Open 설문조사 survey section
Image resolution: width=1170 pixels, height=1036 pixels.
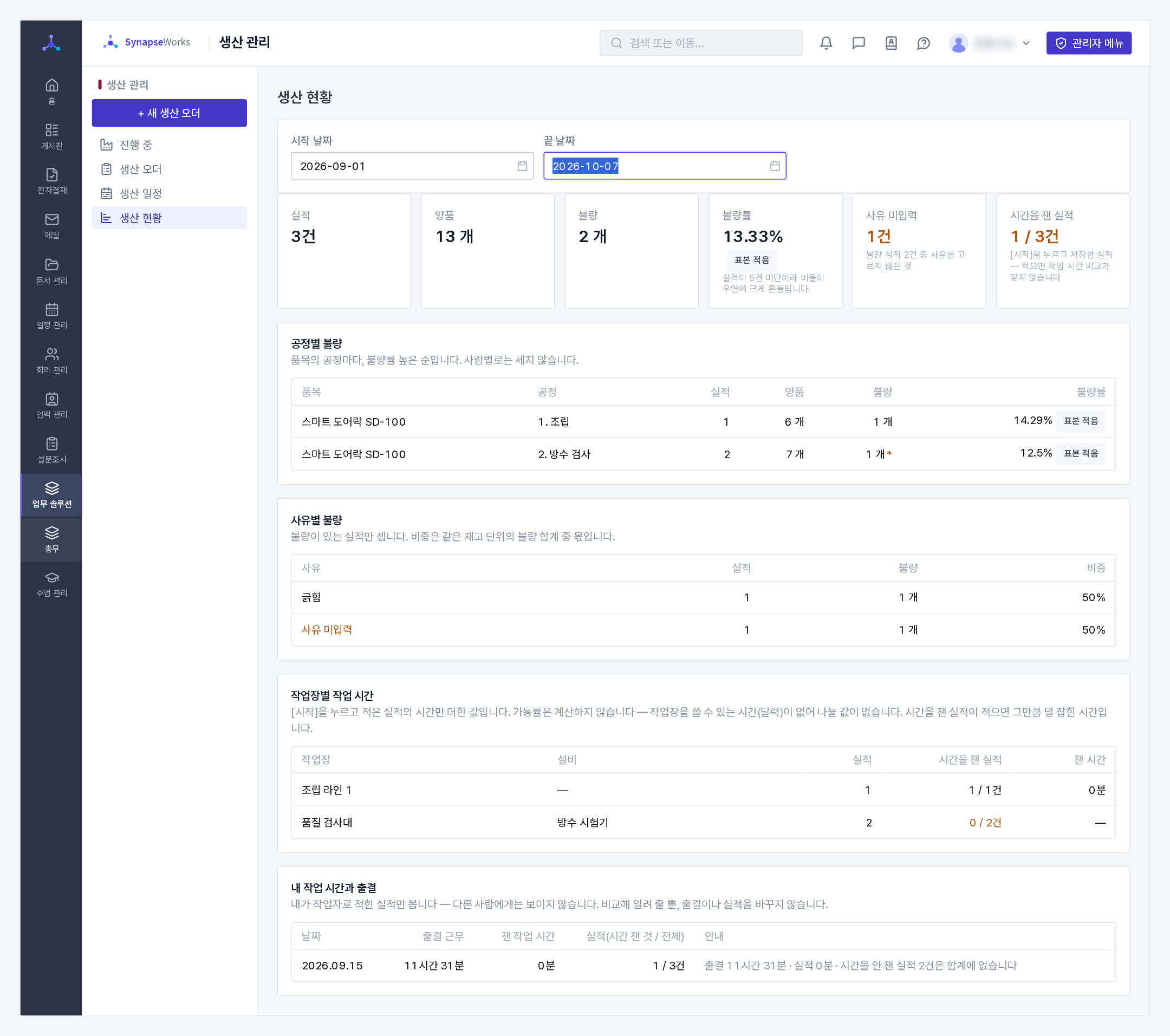click(x=51, y=450)
